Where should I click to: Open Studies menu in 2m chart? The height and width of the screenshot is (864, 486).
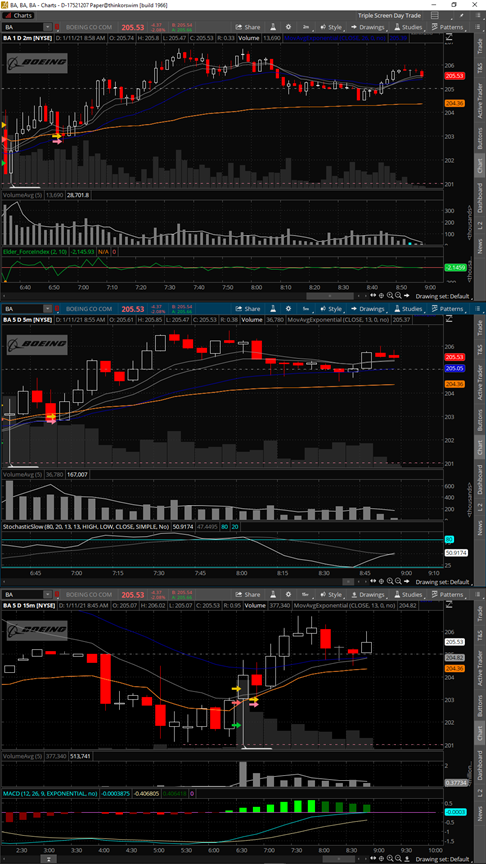coord(408,27)
